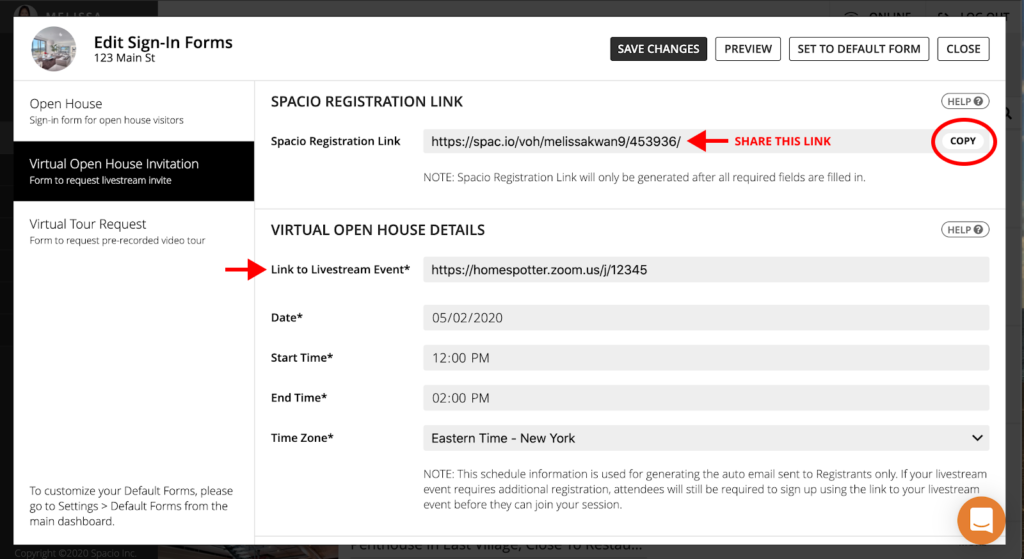The width and height of the screenshot is (1024, 559).
Task: Preview the sign-in form
Action: click(x=748, y=49)
